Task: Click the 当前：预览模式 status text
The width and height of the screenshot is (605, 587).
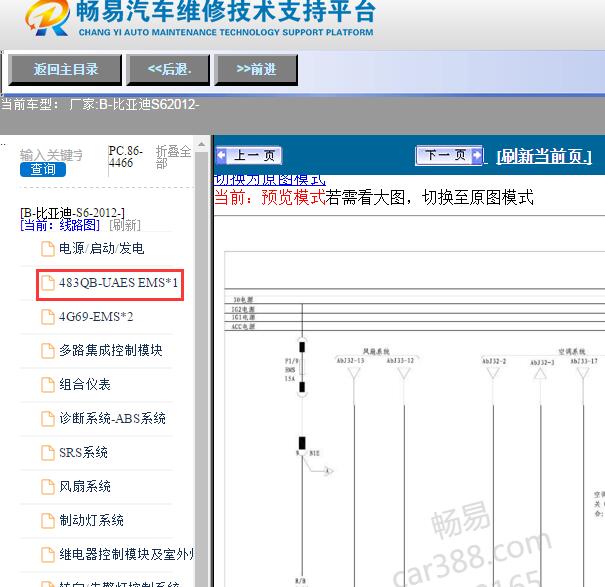Action: [270, 198]
